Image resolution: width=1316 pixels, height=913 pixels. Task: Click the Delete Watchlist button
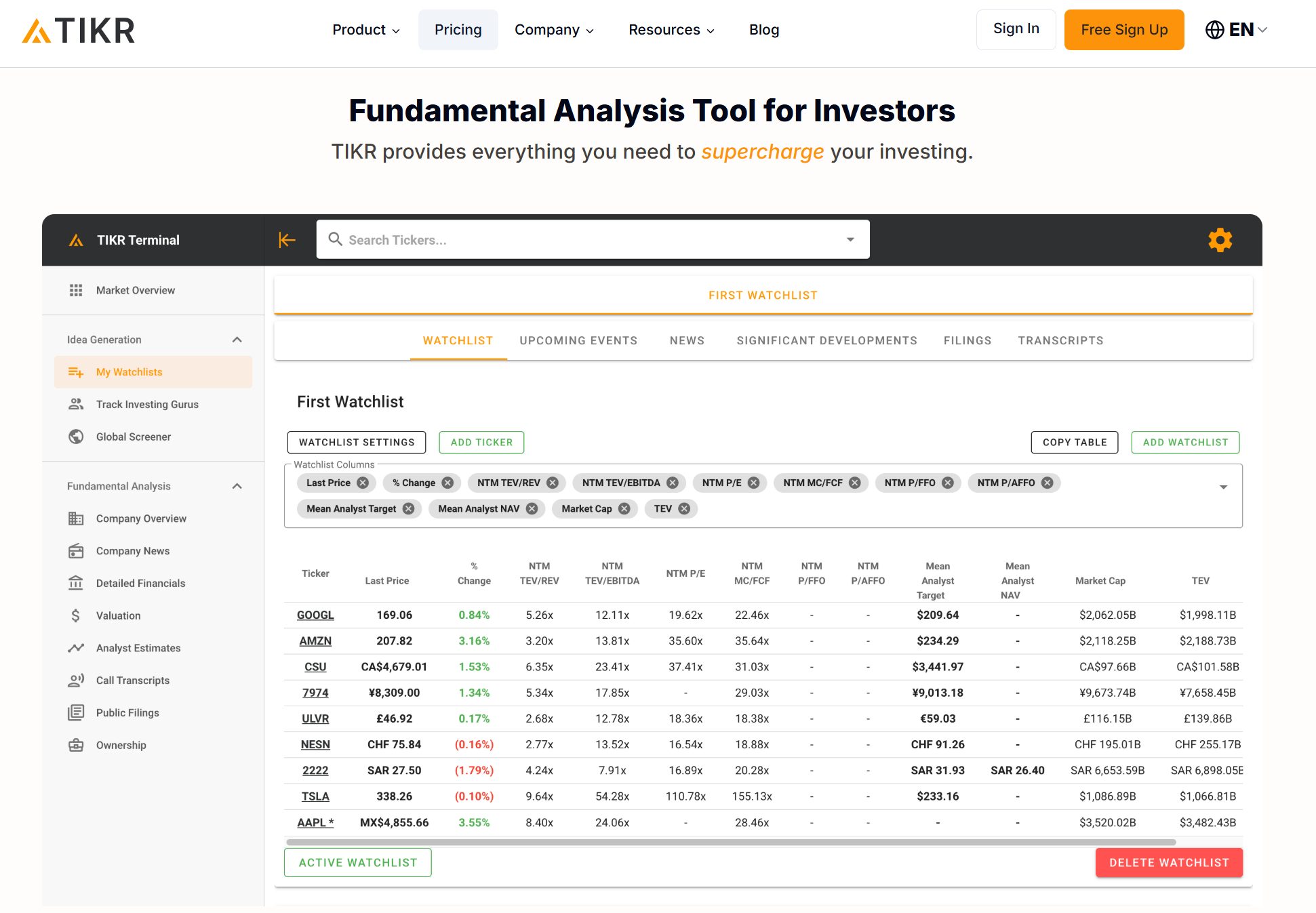pyautogui.click(x=1169, y=863)
